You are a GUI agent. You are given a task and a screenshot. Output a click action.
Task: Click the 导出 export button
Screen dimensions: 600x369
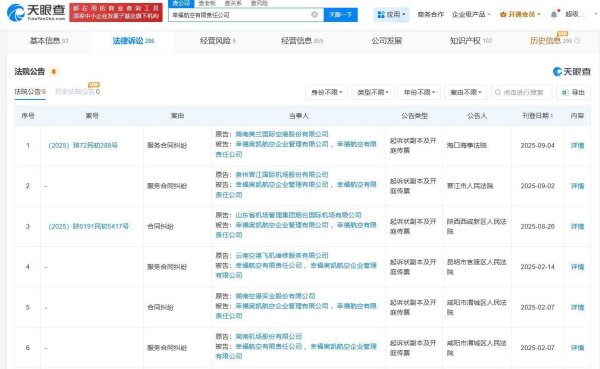point(573,92)
